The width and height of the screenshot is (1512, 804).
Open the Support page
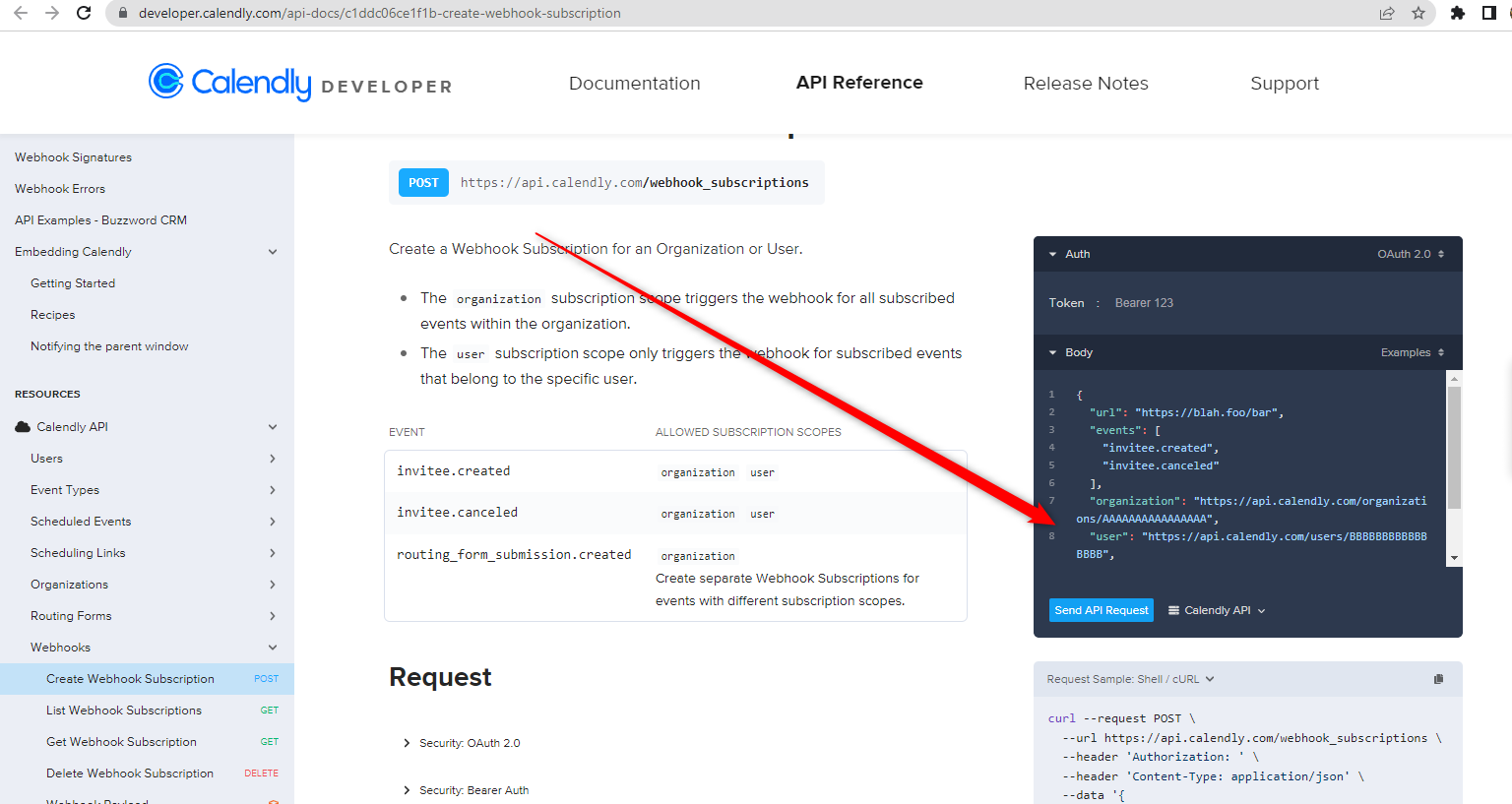pyautogui.click(x=1285, y=84)
